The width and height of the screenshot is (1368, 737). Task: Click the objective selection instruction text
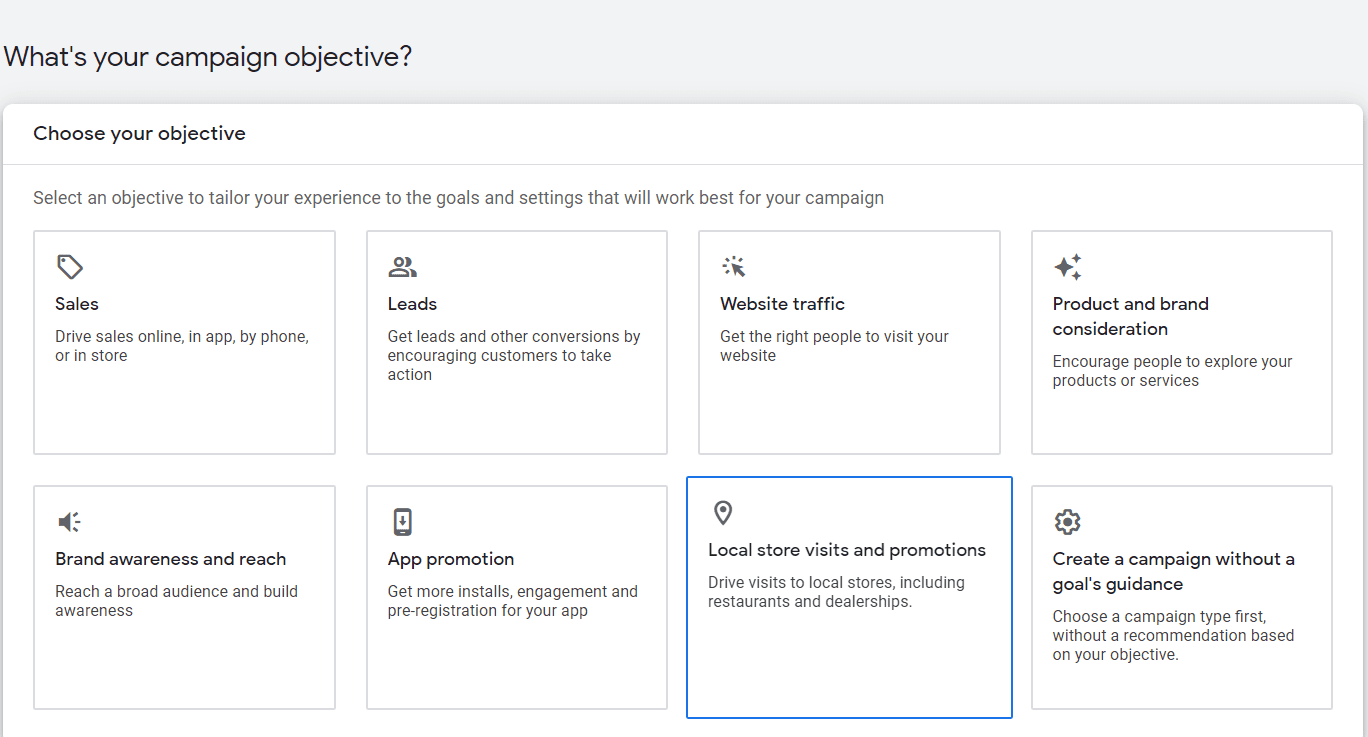pyautogui.click(x=458, y=197)
